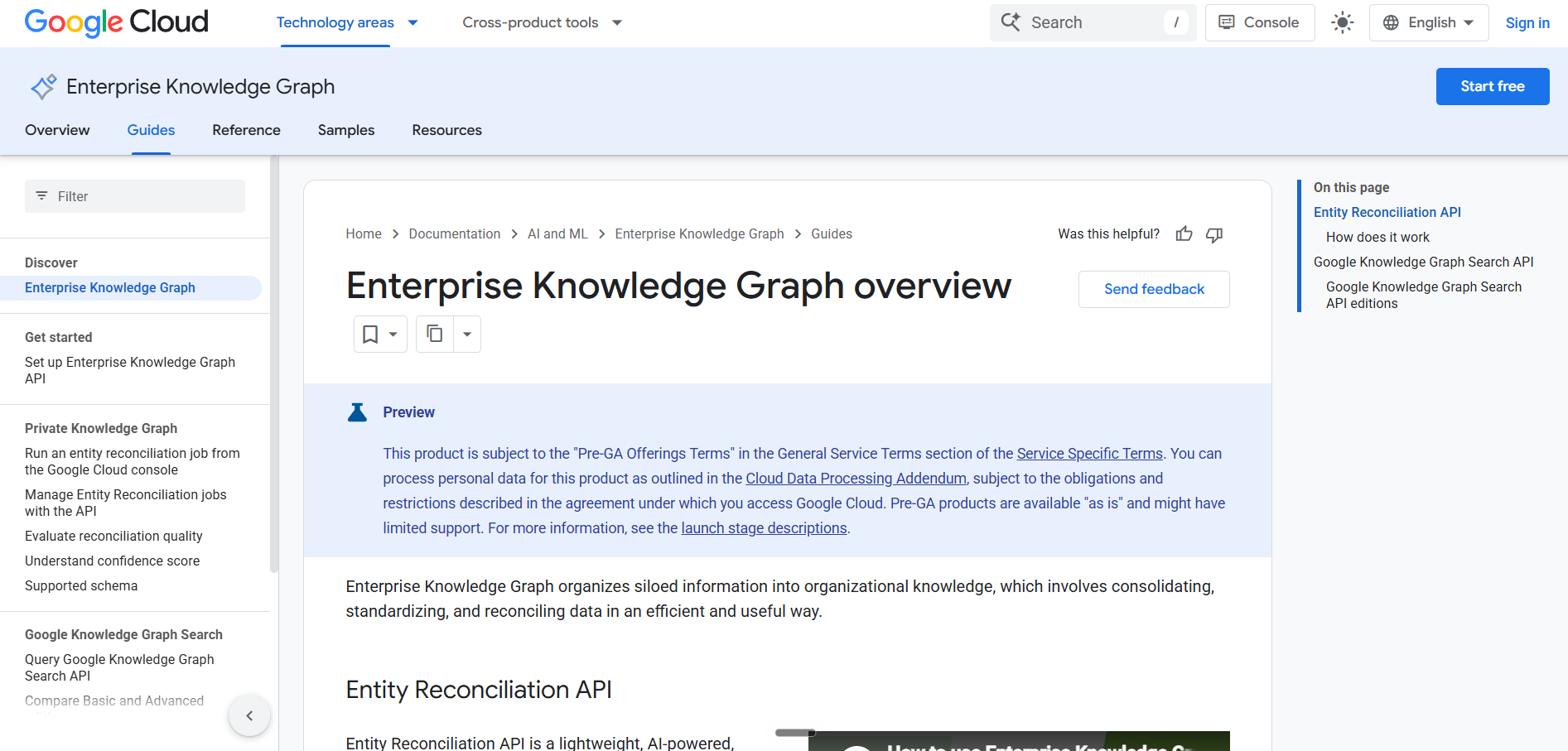This screenshot has width=1568, height=751.
Task: Switch to the Resources tab
Action: point(446,130)
